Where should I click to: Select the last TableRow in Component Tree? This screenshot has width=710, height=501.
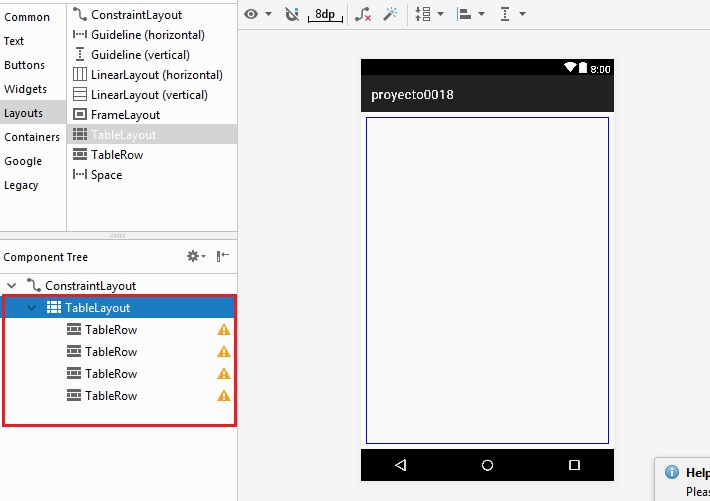click(111, 396)
